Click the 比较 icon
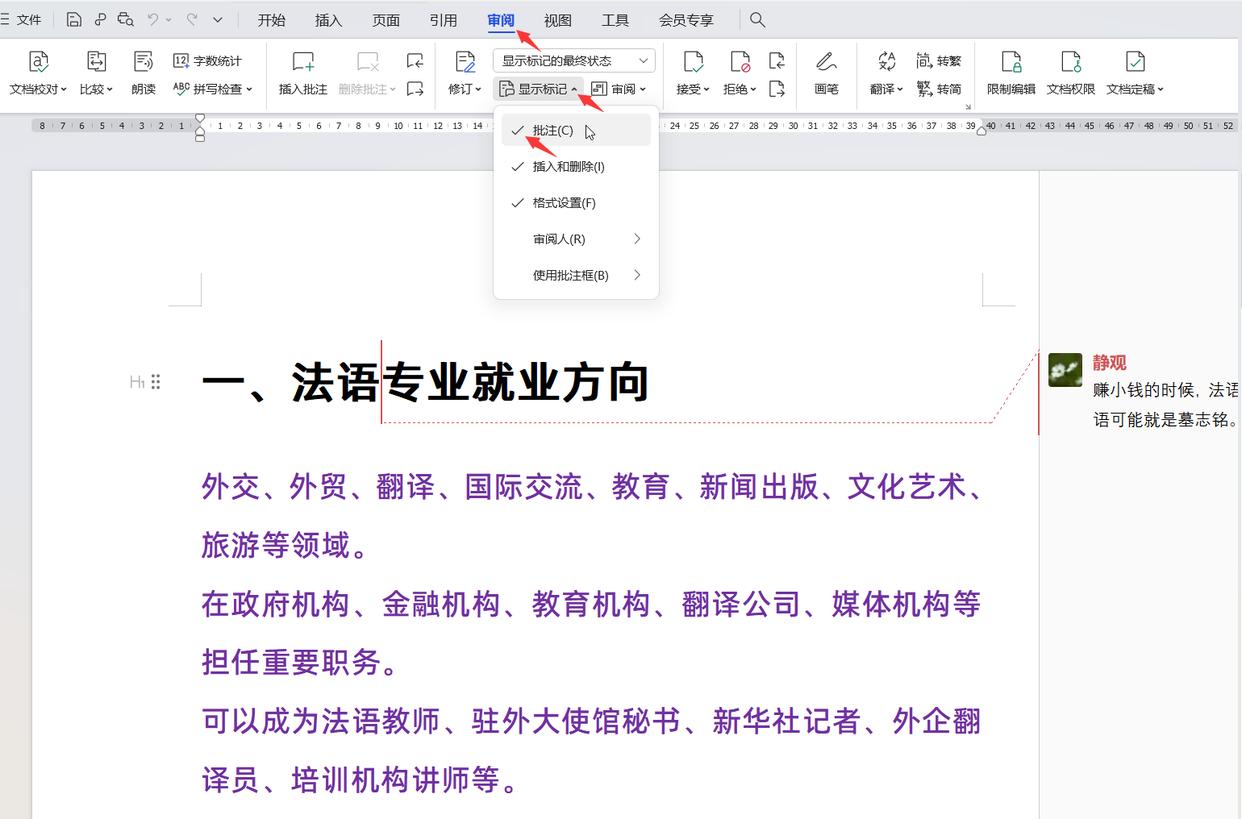 pyautogui.click(x=96, y=62)
